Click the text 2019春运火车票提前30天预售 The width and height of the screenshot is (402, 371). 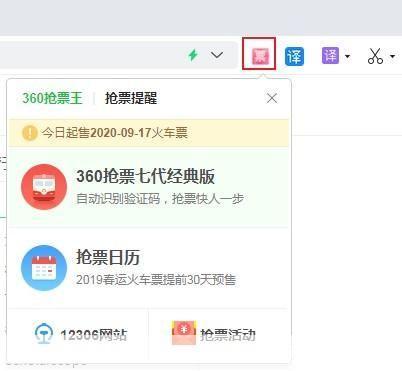[156, 280]
